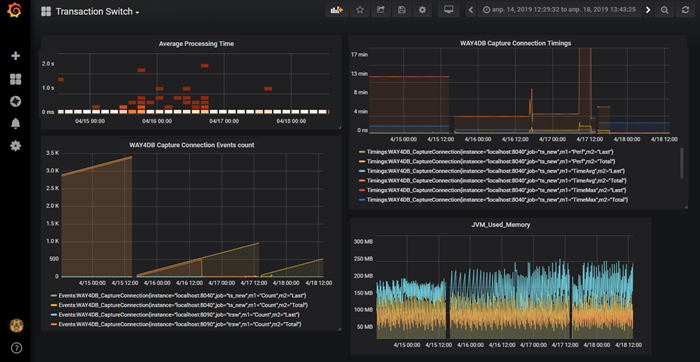Open the Explore compass icon
700x362 pixels.
tap(15, 101)
